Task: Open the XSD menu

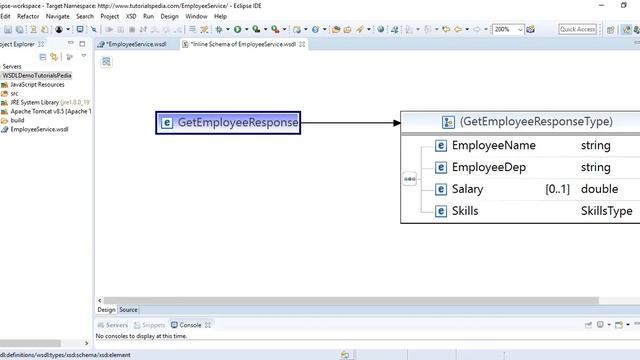Action: [x=131, y=16]
